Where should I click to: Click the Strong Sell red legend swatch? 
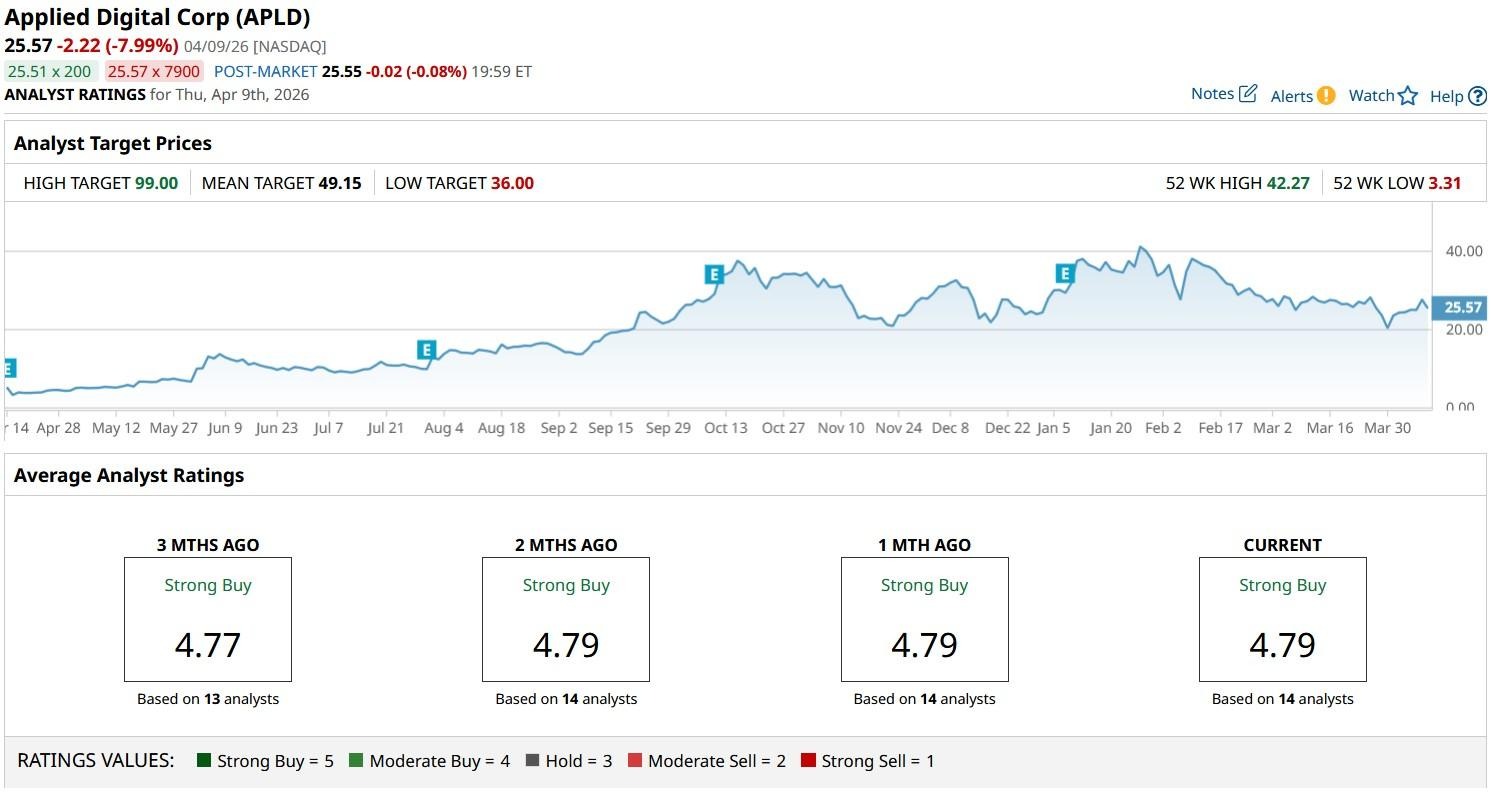coord(808,761)
